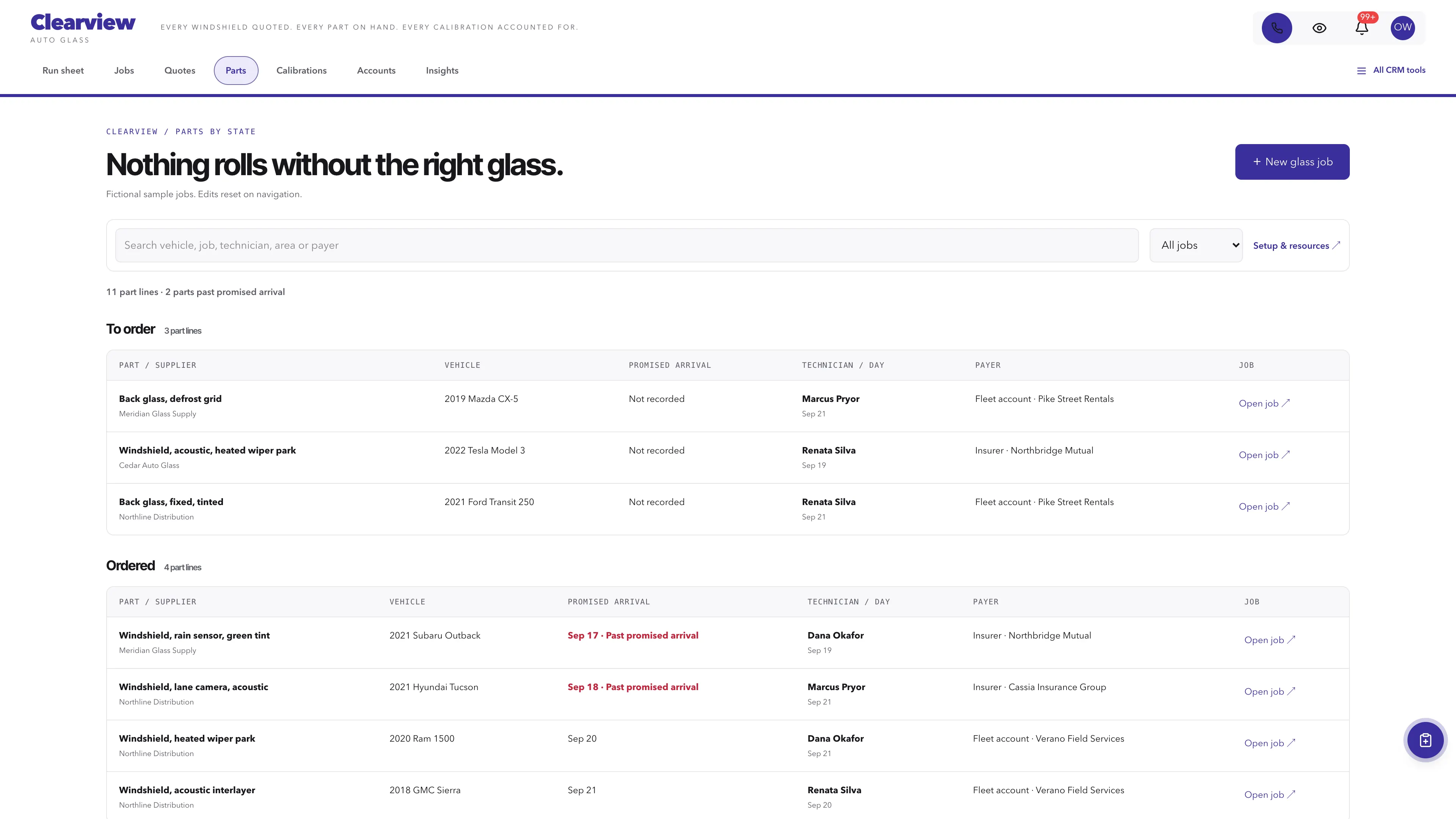Open job for 2019 Mazda CX-5
Image resolution: width=1456 pixels, height=819 pixels.
tap(1264, 403)
